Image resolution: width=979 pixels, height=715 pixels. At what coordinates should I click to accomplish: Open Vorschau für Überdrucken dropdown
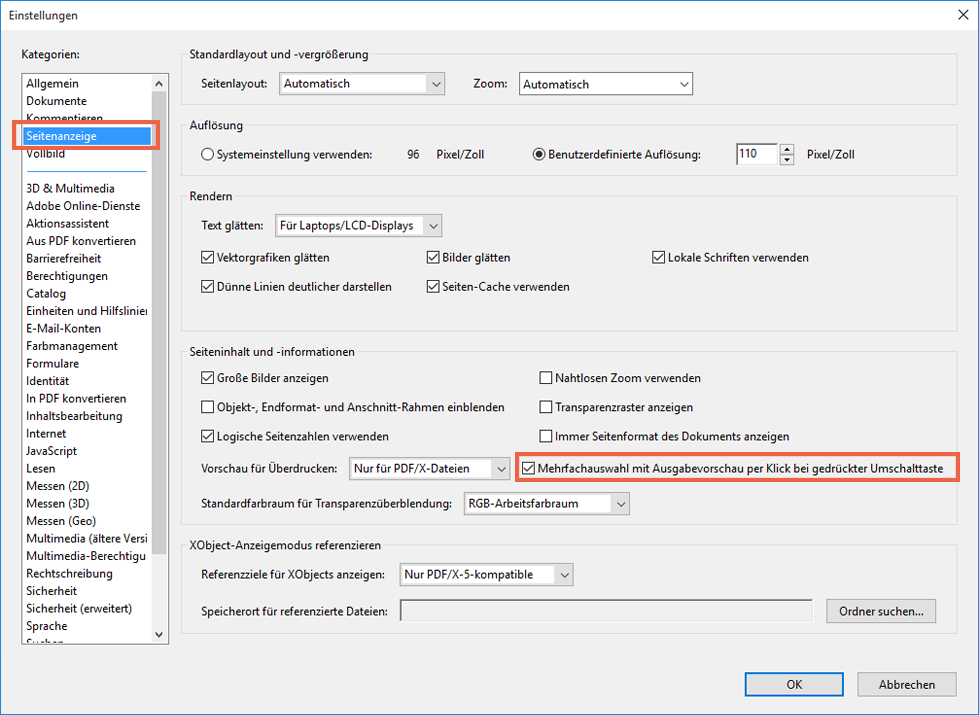[430, 468]
